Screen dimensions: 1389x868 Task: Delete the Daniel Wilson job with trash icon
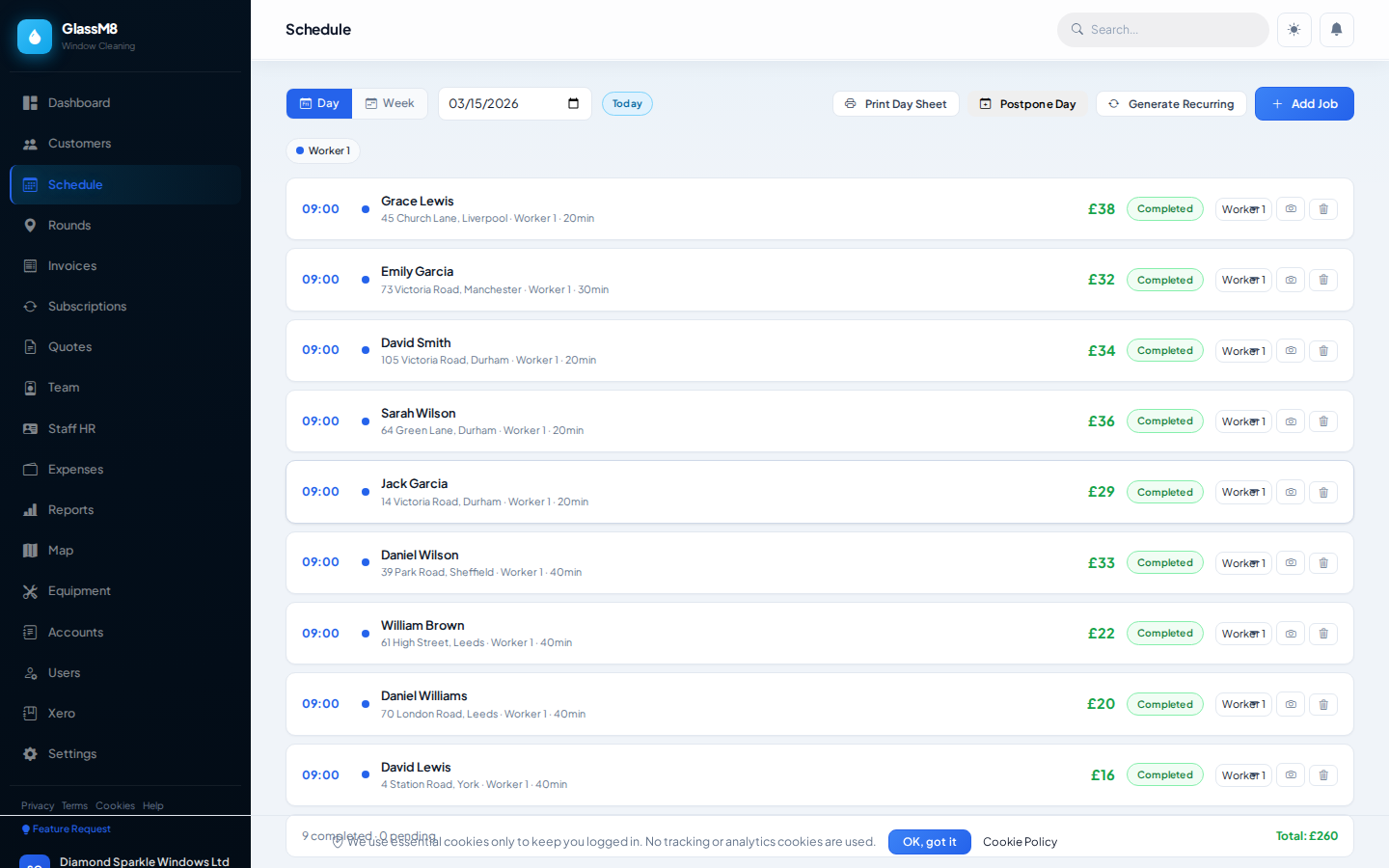click(x=1323, y=563)
